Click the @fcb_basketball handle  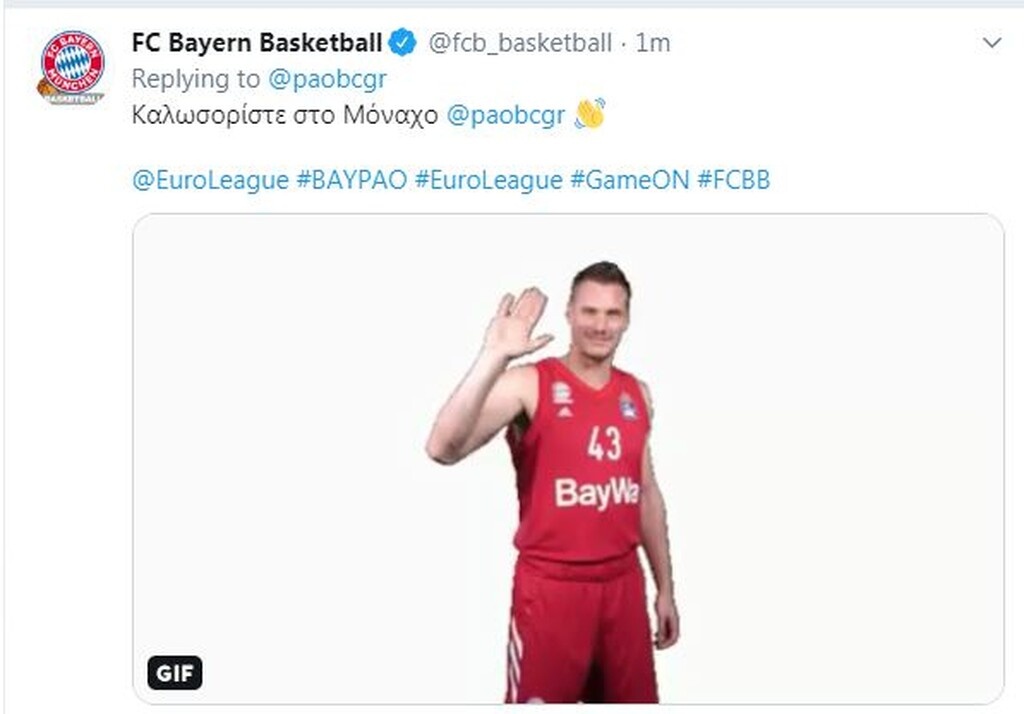pos(520,43)
